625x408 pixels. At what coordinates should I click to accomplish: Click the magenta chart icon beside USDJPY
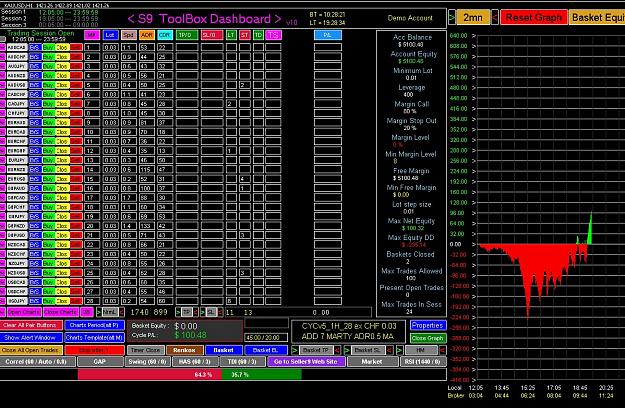pos(2,301)
